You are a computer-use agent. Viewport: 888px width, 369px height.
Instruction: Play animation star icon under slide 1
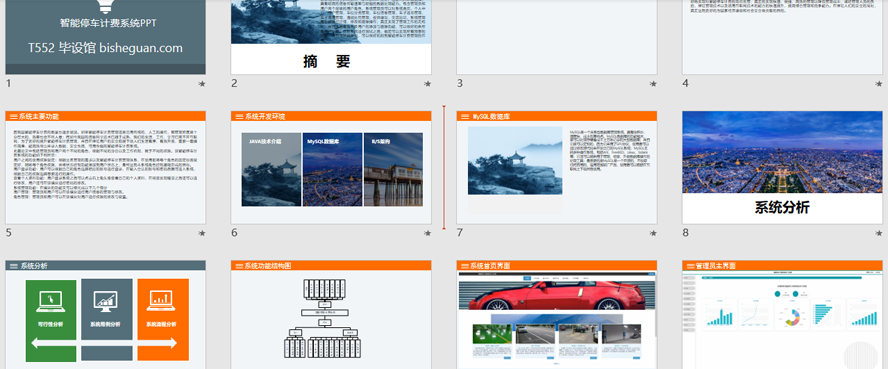(202, 84)
